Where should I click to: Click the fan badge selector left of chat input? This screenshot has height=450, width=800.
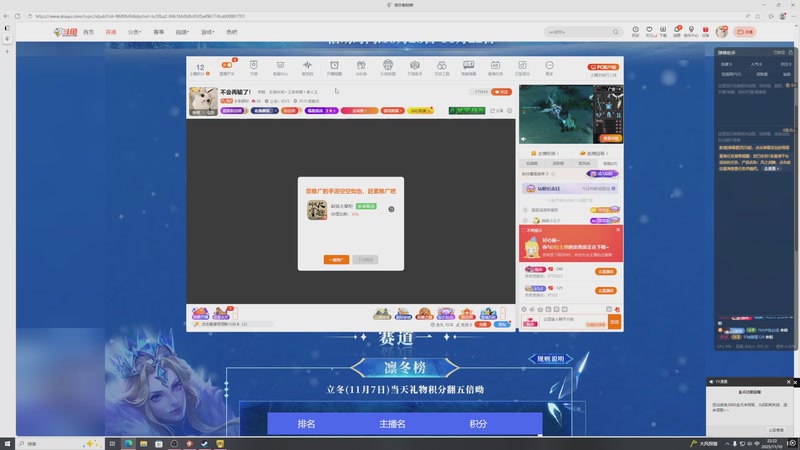pos(531,322)
